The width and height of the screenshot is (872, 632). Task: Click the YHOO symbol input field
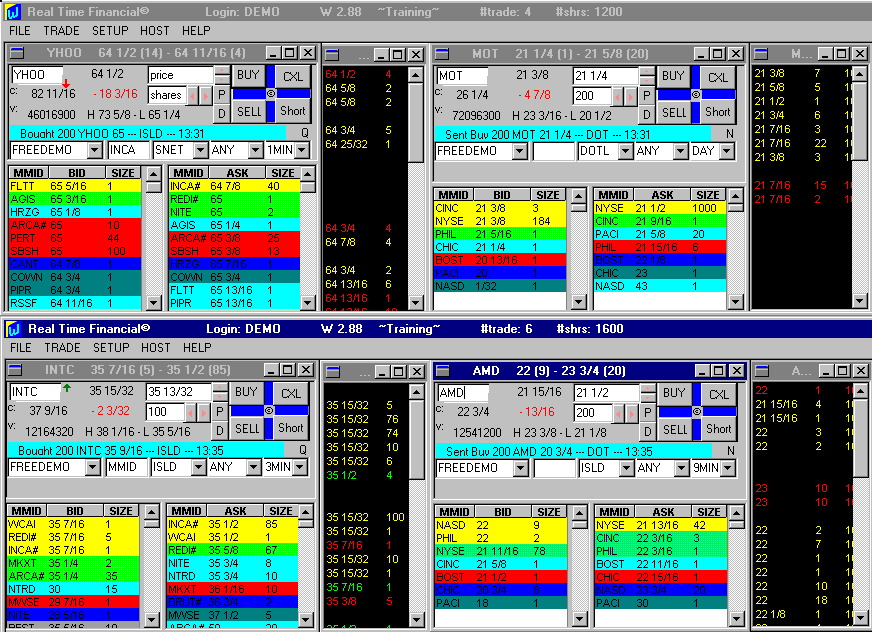[36, 75]
